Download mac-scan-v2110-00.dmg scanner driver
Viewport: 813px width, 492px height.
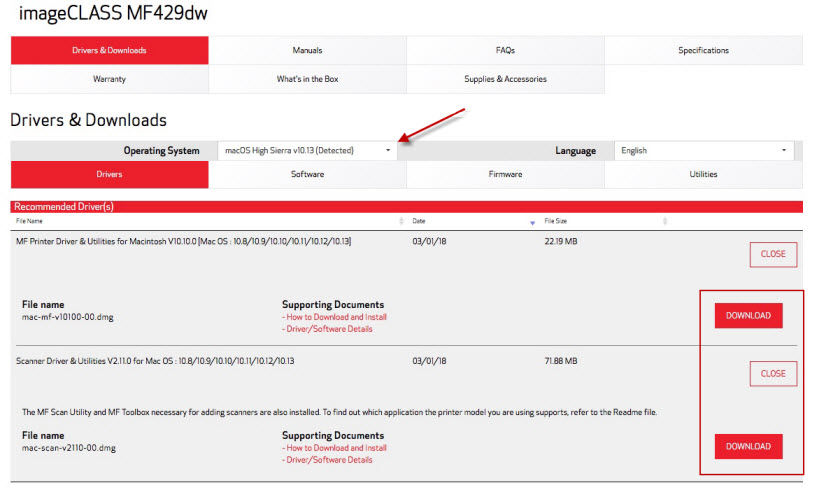(x=748, y=446)
